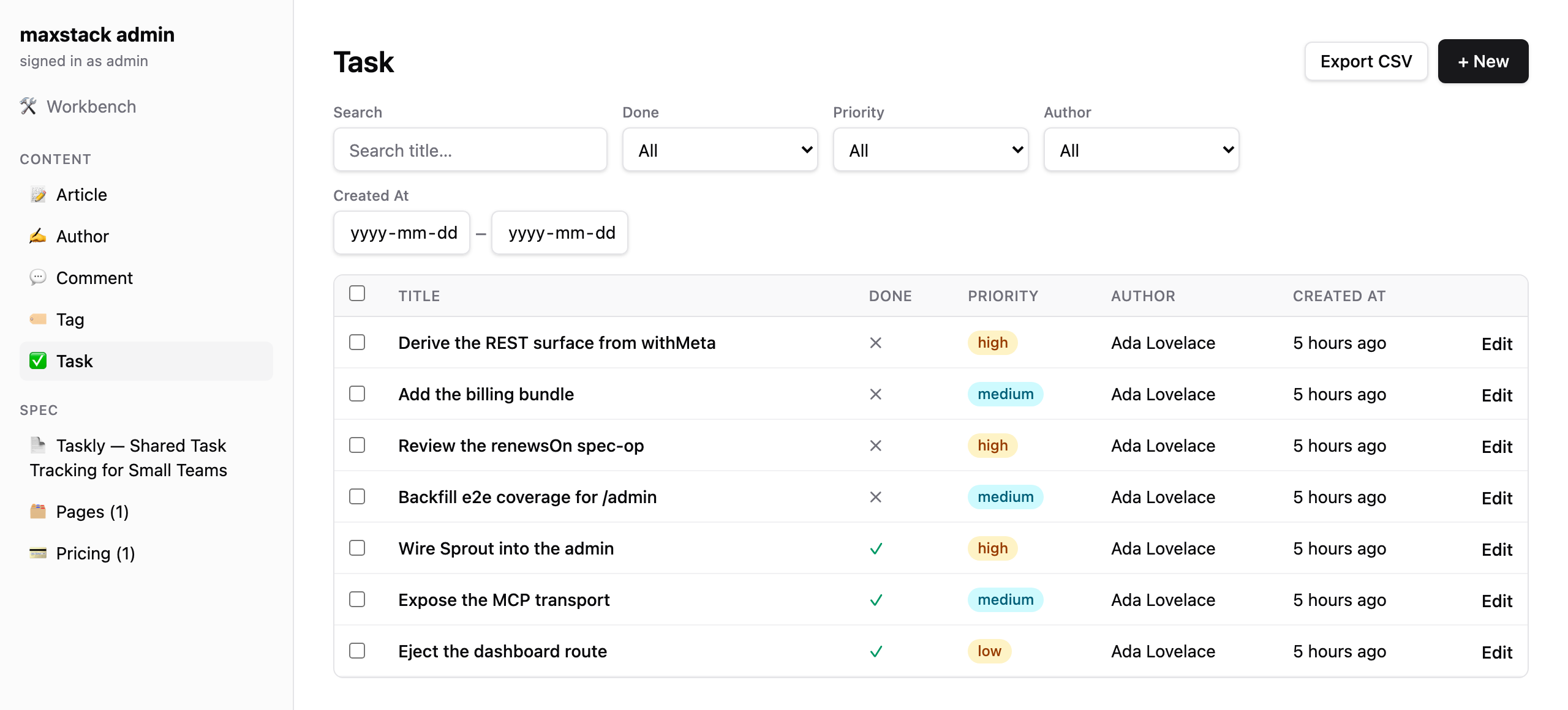Open the Tag section

tap(146, 319)
